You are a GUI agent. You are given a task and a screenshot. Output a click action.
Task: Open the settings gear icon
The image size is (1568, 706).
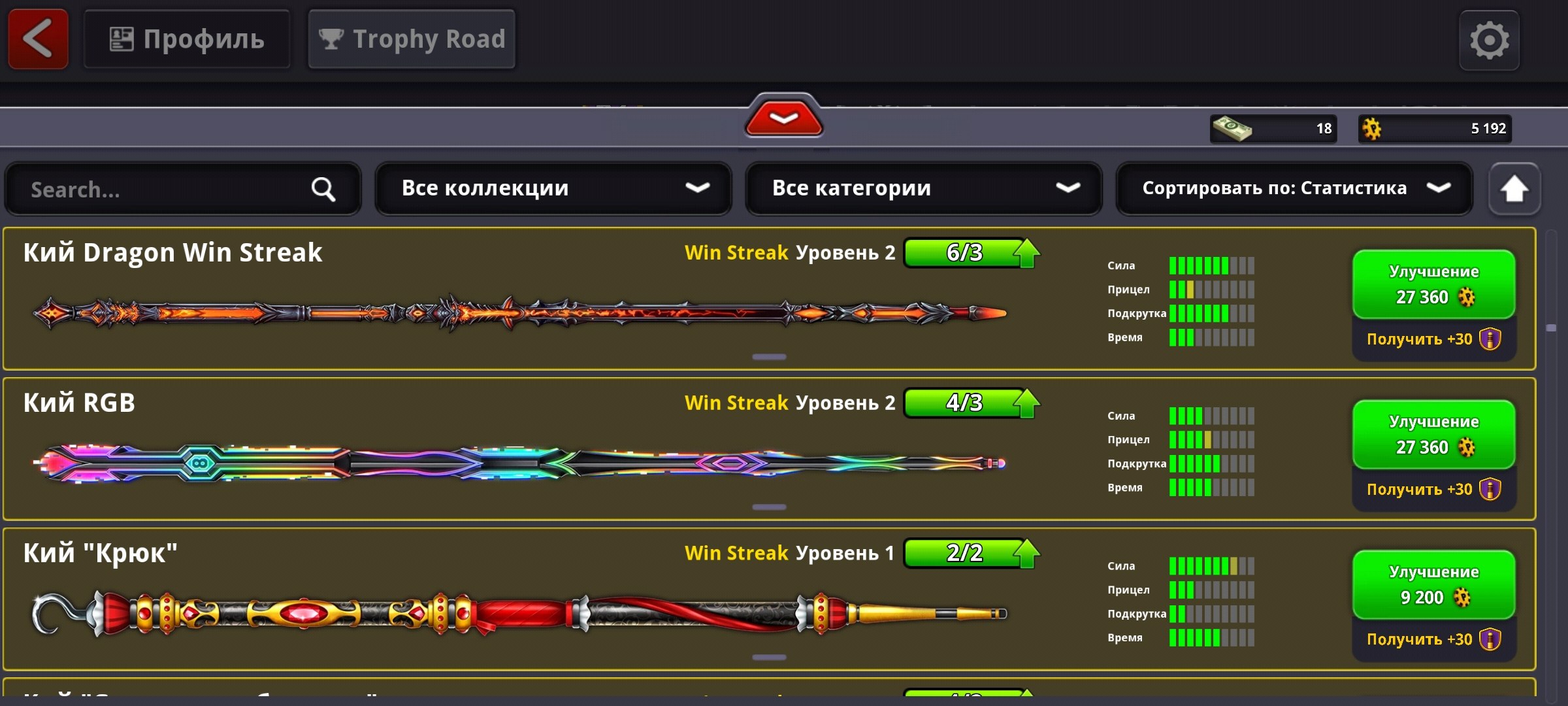point(1489,41)
